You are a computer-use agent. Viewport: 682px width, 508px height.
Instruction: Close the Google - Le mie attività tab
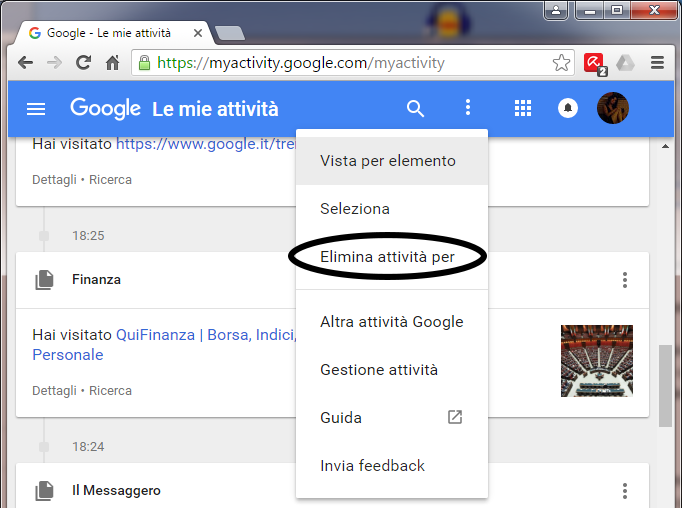pyautogui.click(x=197, y=33)
